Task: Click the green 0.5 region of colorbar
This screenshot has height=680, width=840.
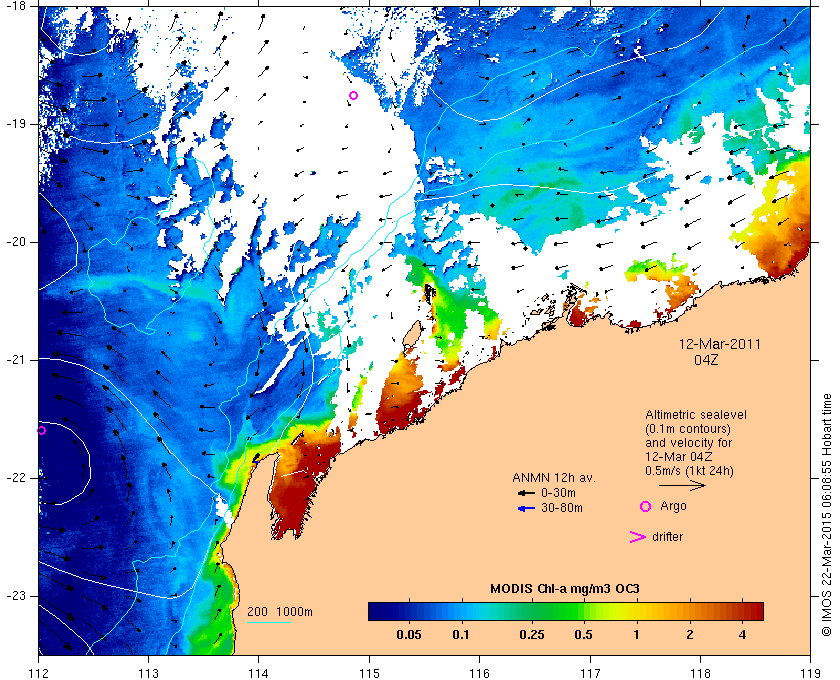Action: click(583, 611)
